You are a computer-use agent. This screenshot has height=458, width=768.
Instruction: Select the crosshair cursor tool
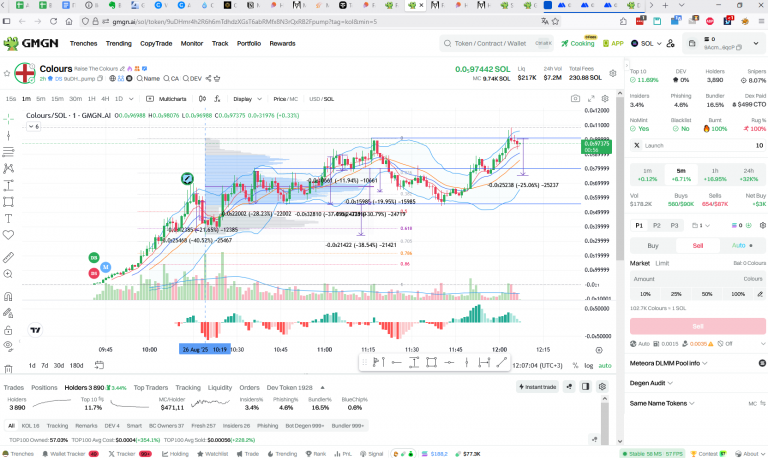[8, 119]
